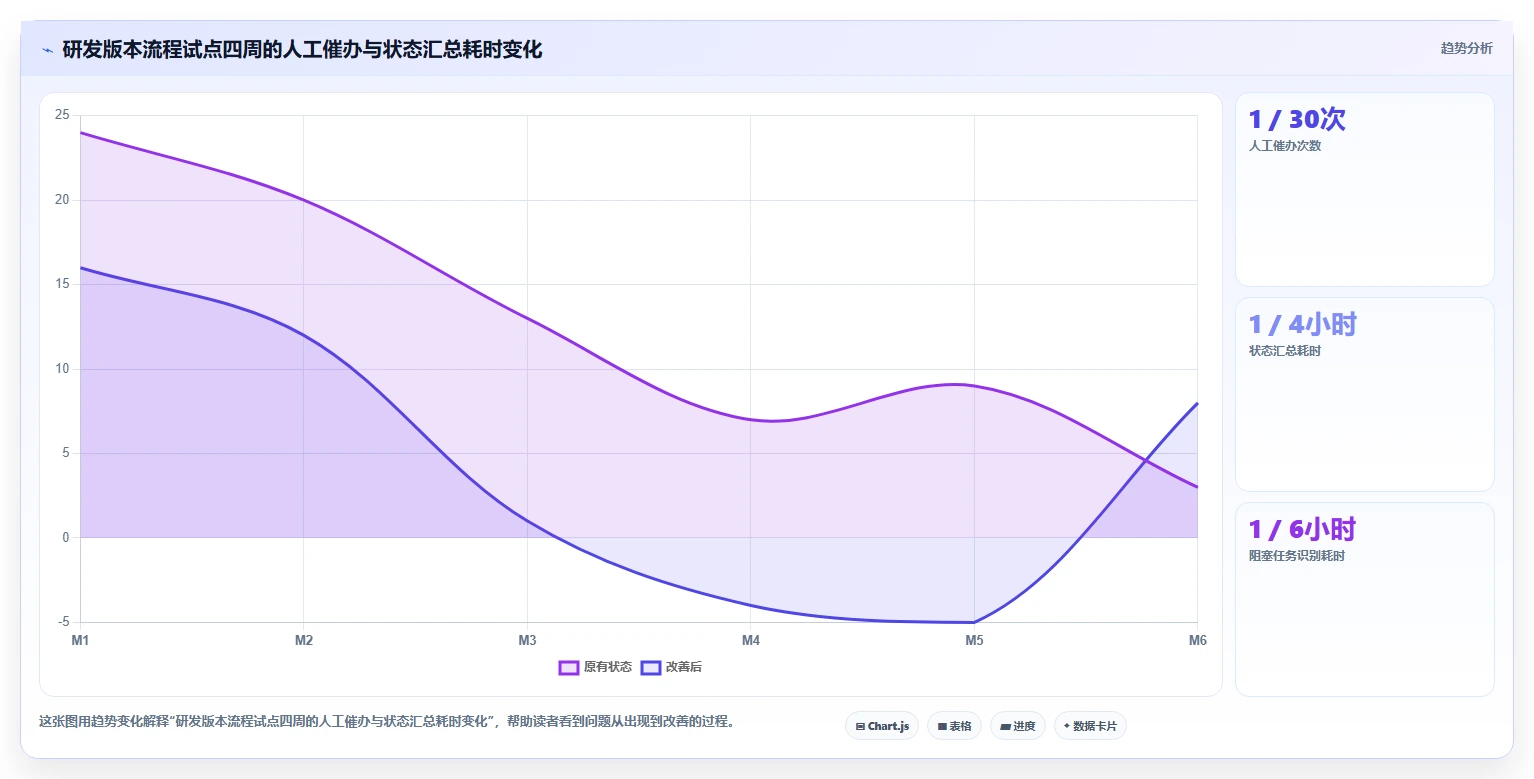Click the trend icon beside the title
Screen dimensions: 1534x779
(47, 49)
